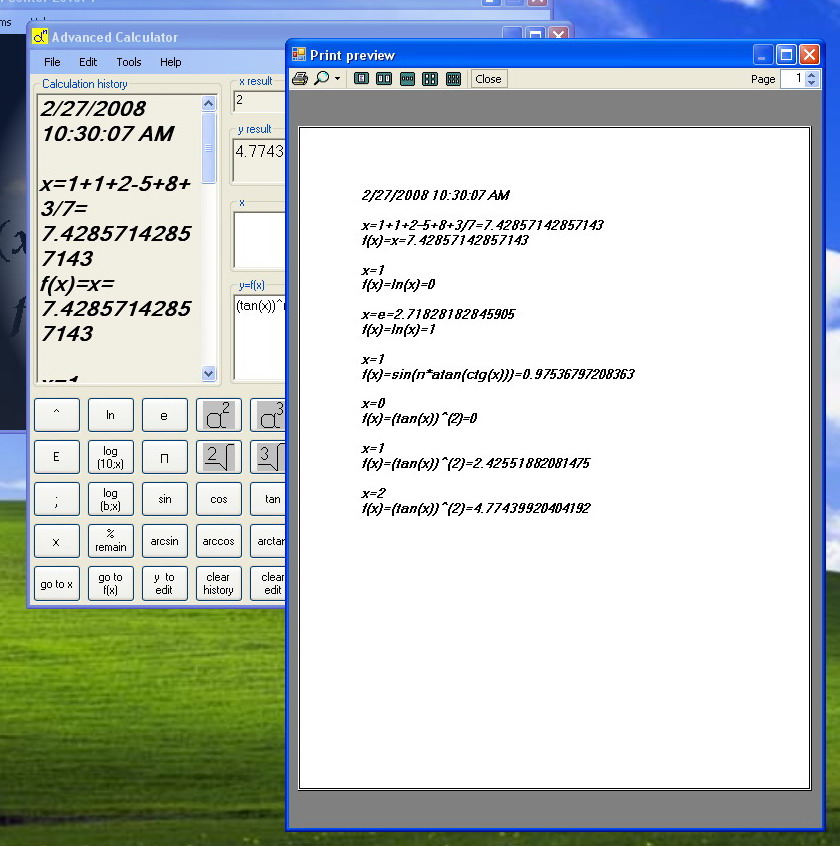Screen dimensions: 840x846
Task: Click the x input box
Action: [x=259, y=240]
